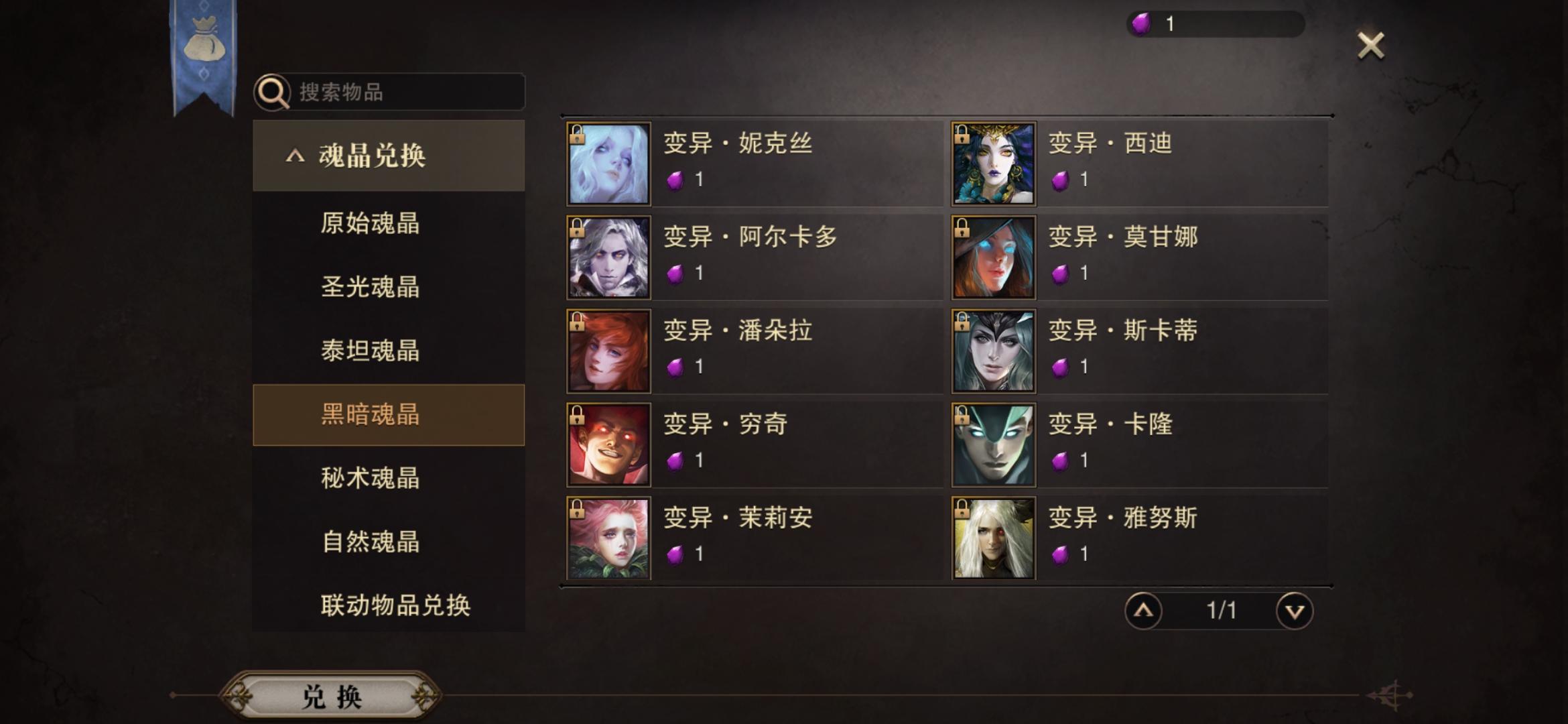
Task: Select the 变异·潘朵拉 red-haired portrait
Action: (608, 351)
